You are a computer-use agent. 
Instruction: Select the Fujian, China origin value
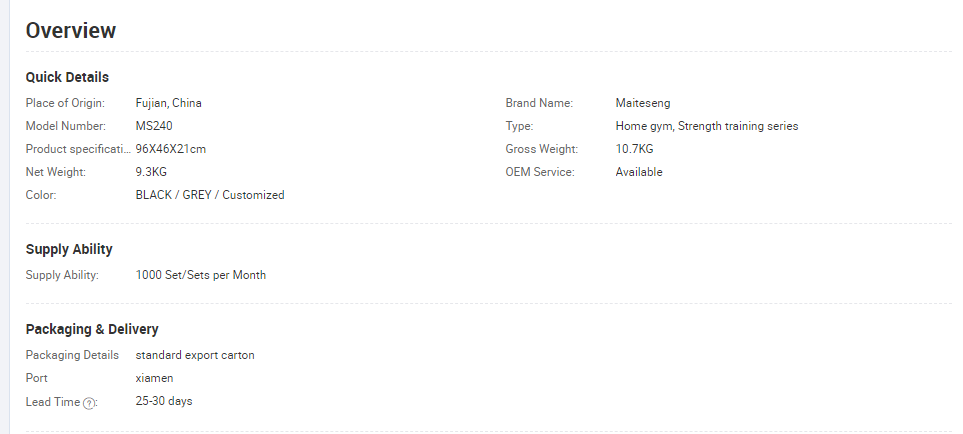coord(168,103)
